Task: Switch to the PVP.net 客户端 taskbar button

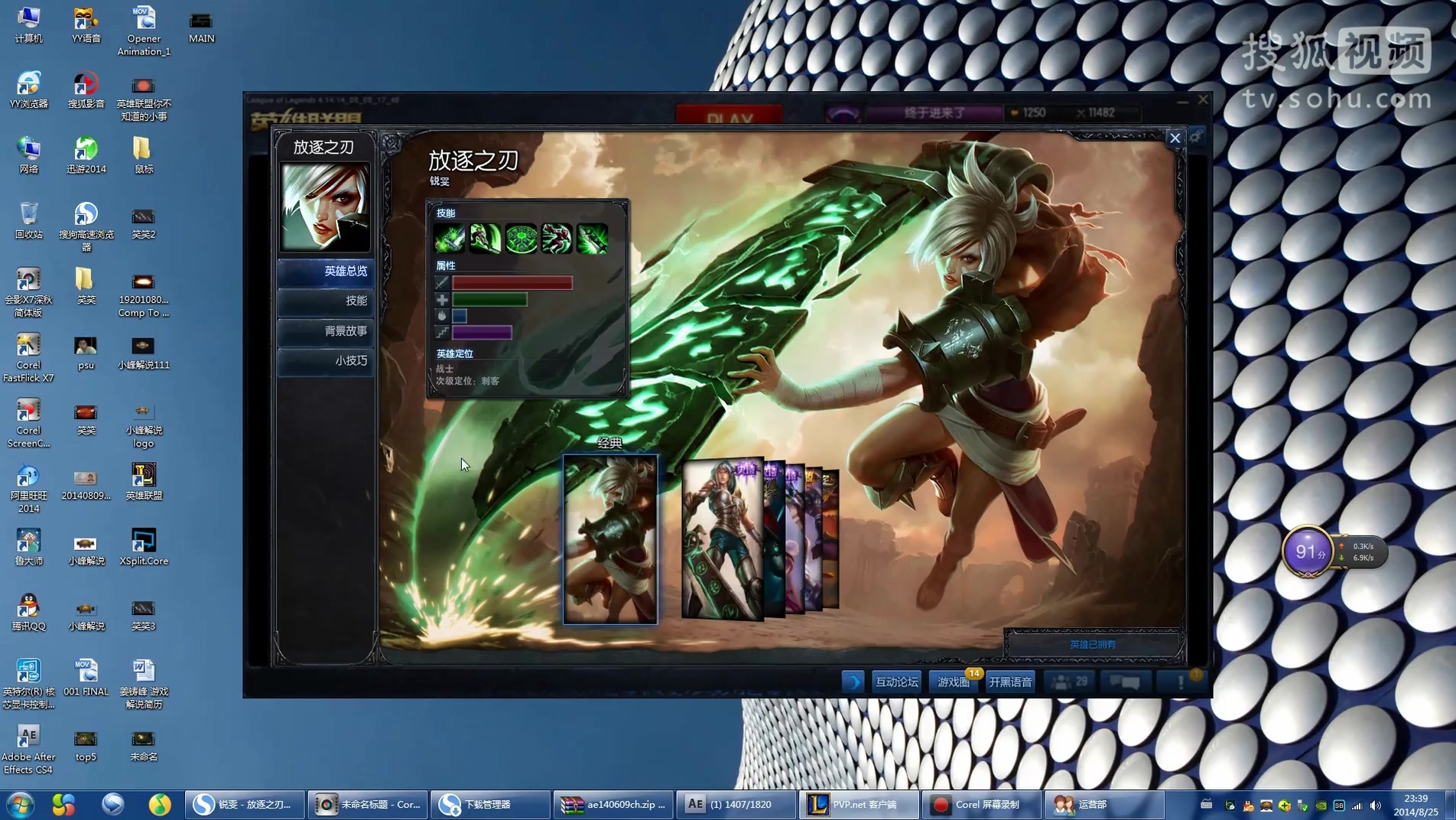Action: click(x=859, y=805)
